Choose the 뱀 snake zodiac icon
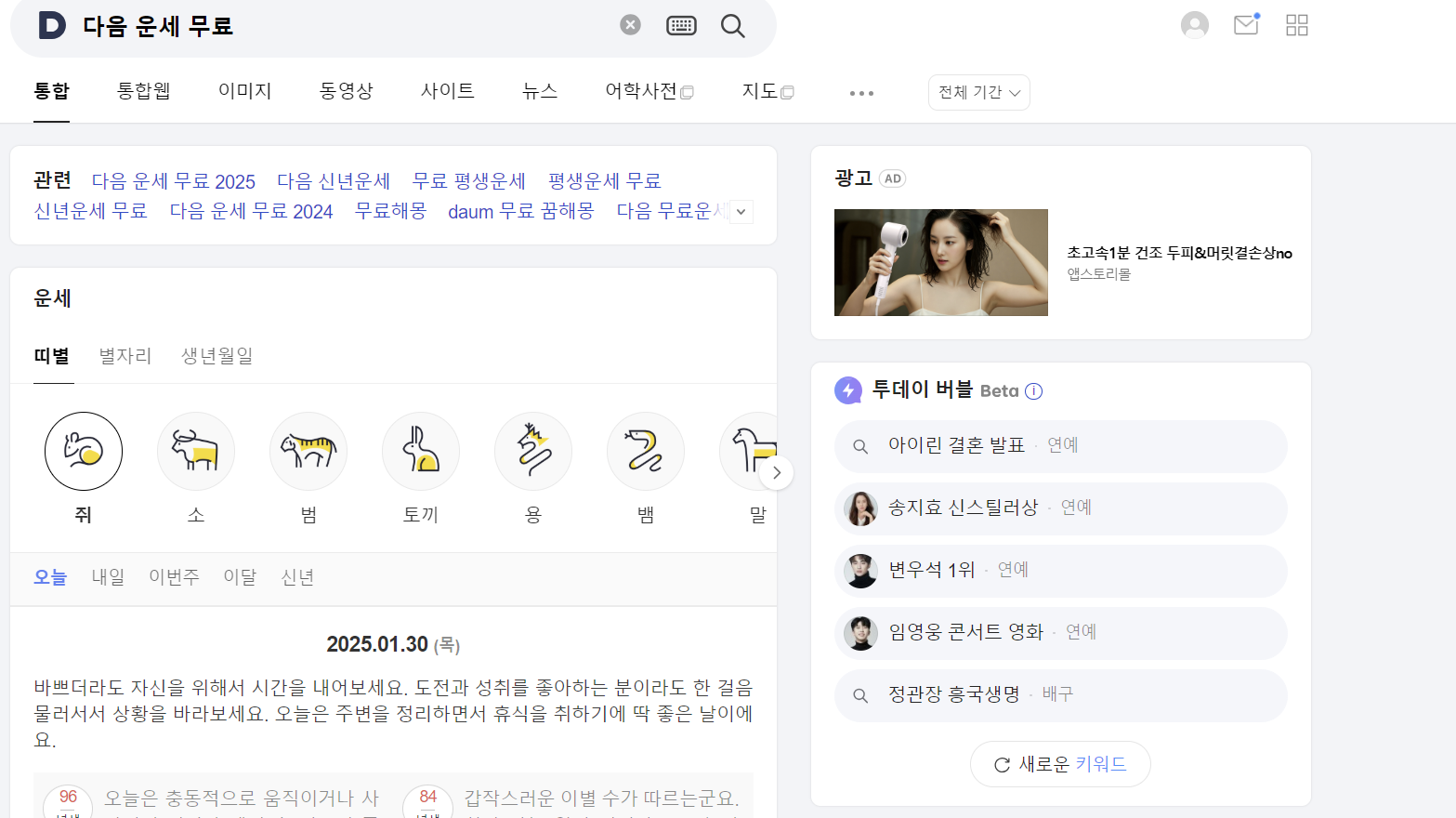Screen dimensions: 1456x818 point(646,452)
